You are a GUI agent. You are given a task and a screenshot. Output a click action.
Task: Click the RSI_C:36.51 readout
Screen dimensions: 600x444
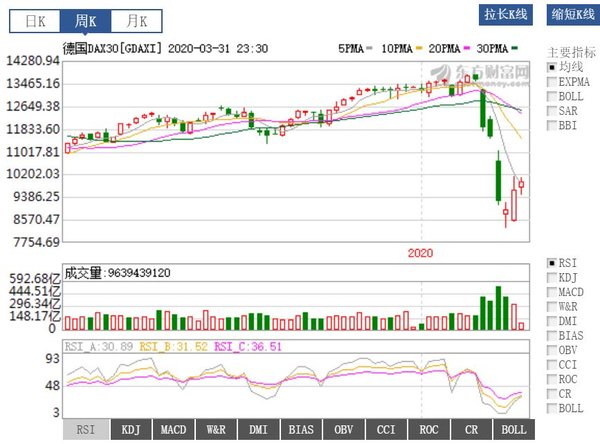coord(248,347)
